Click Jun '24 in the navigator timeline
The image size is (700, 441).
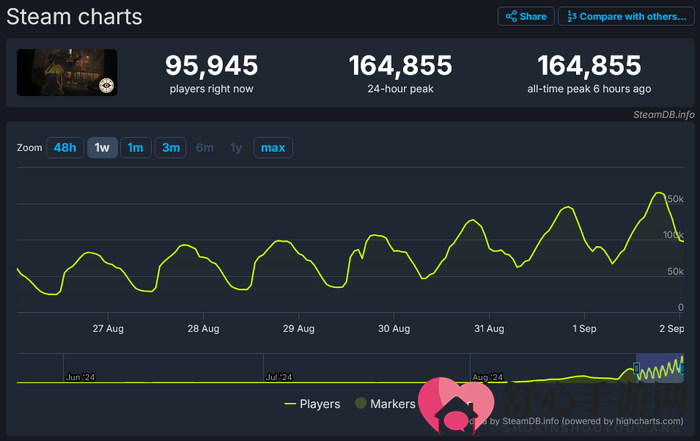(x=80, y=377)
